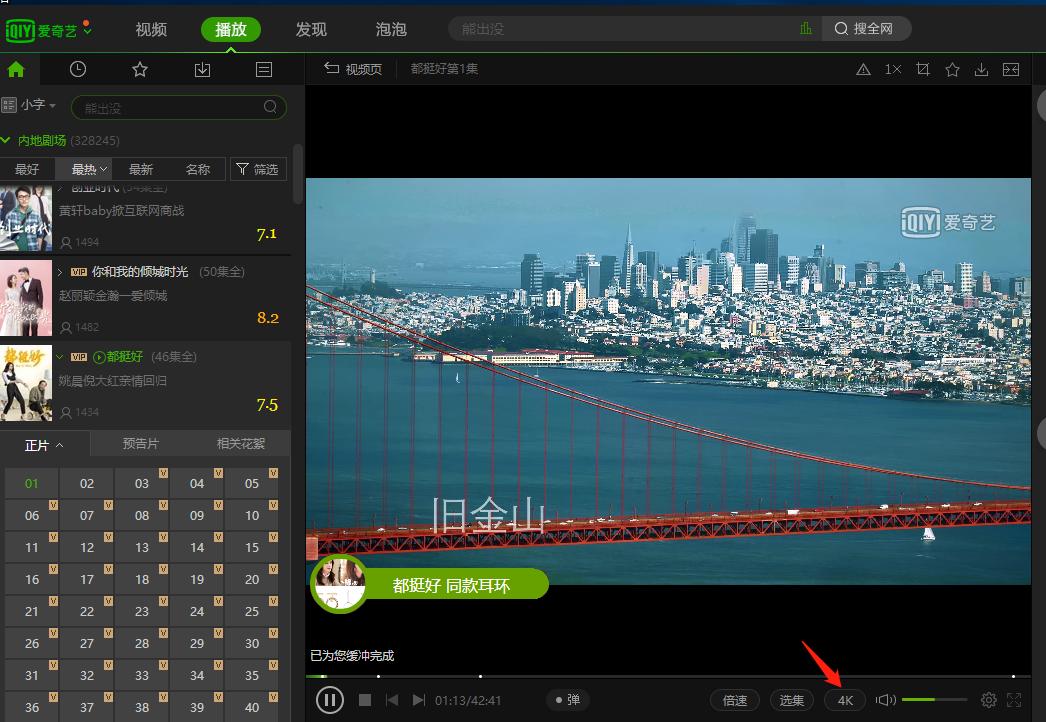Screen dimensions: 1046x722
Task: Select the 预告片 tab
Action: (x=141, y=444)
